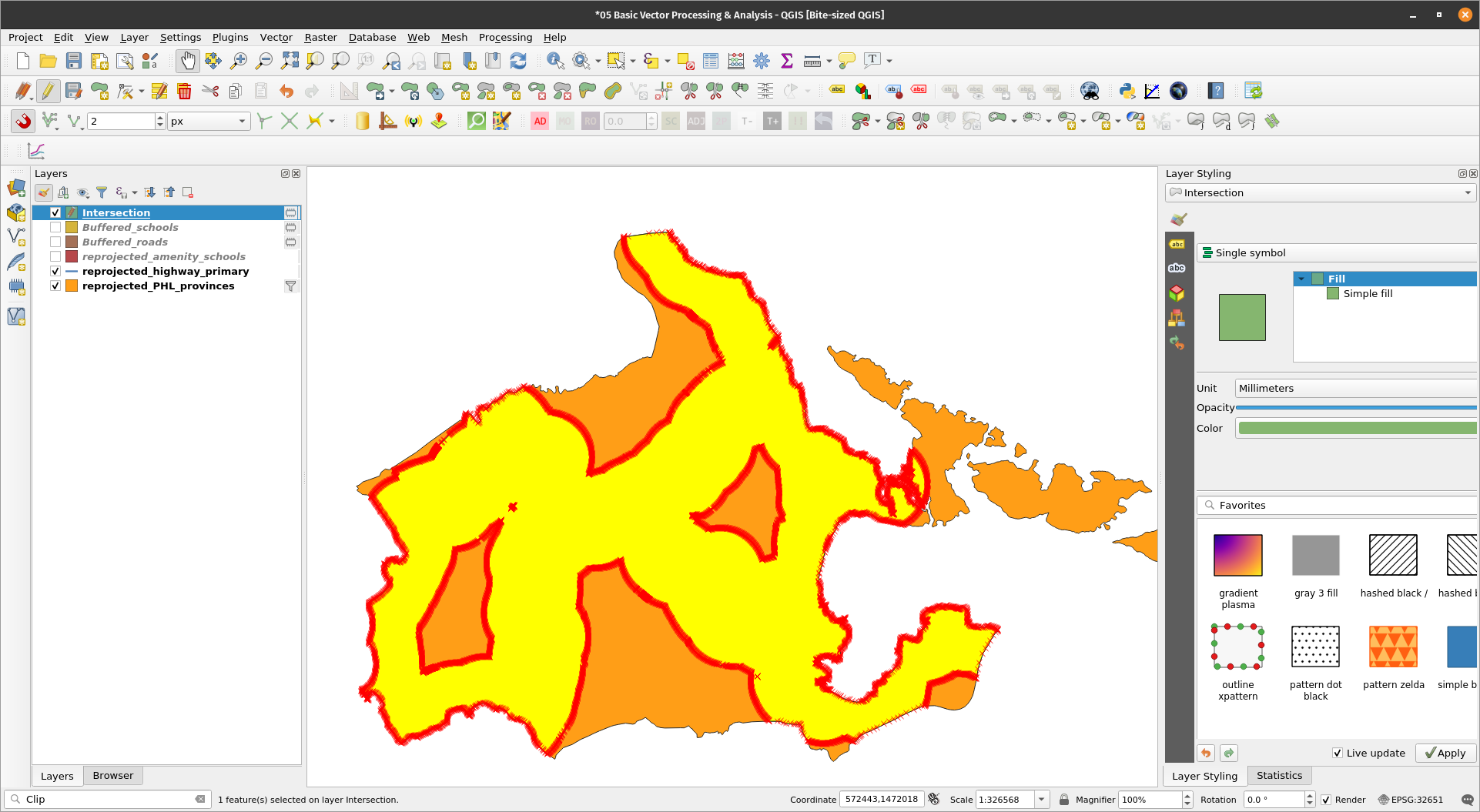
Task: Toggle the Live update checkbox
Action: click(1338, 753)
